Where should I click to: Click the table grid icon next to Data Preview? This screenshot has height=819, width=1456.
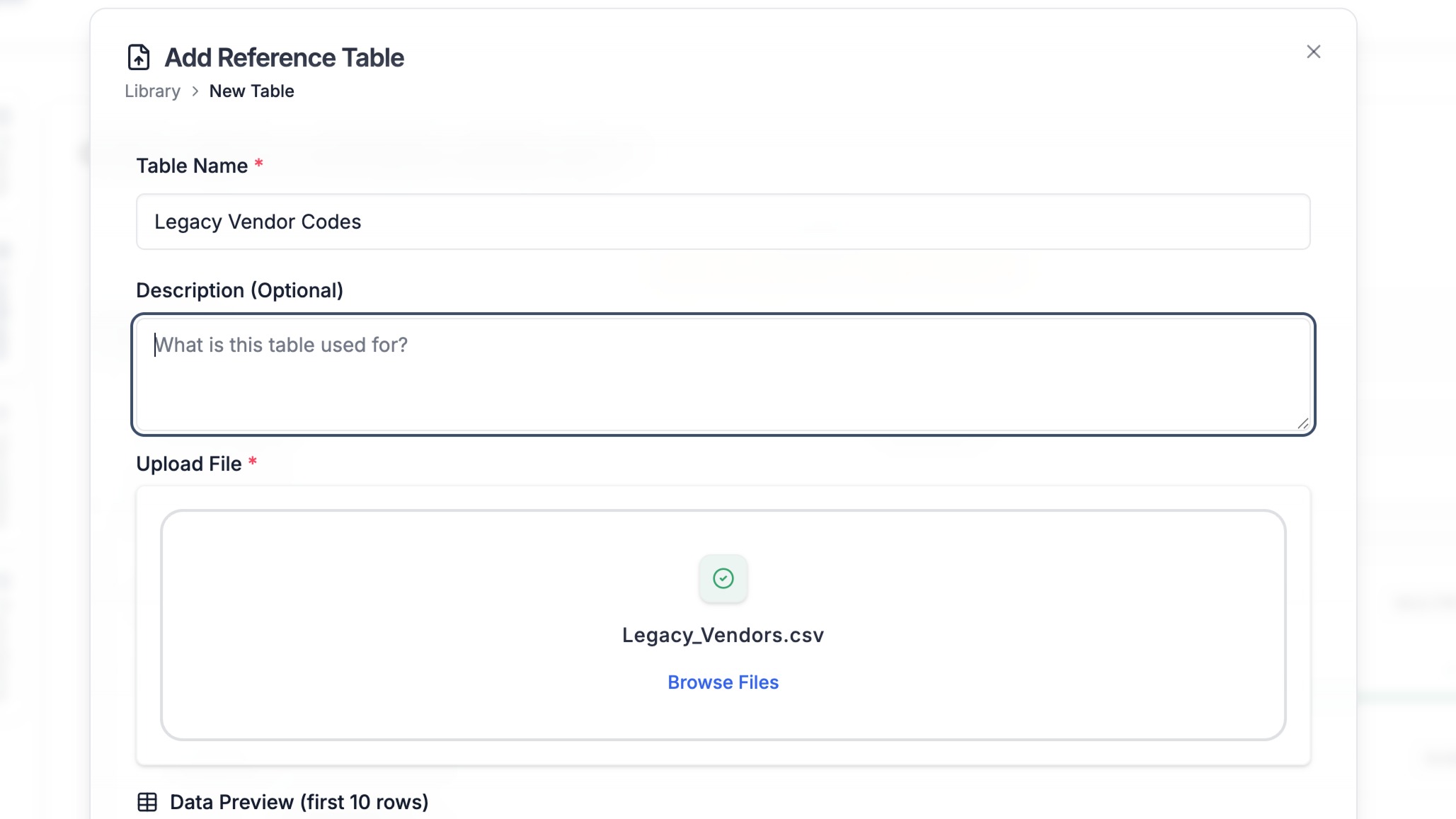pos(149,802)
